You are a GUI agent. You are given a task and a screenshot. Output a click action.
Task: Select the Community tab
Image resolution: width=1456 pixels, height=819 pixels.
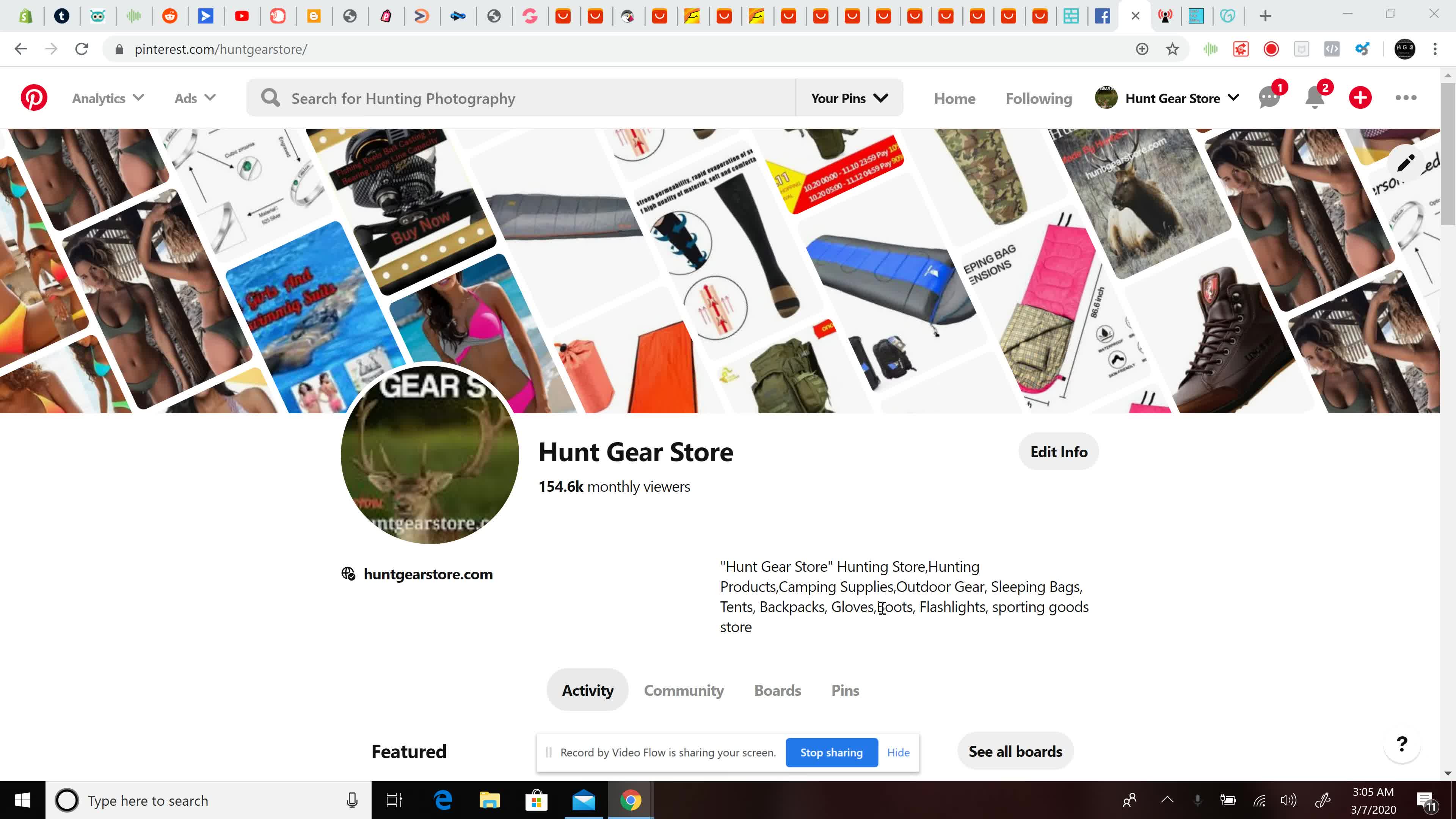click(x=683, y=690)
